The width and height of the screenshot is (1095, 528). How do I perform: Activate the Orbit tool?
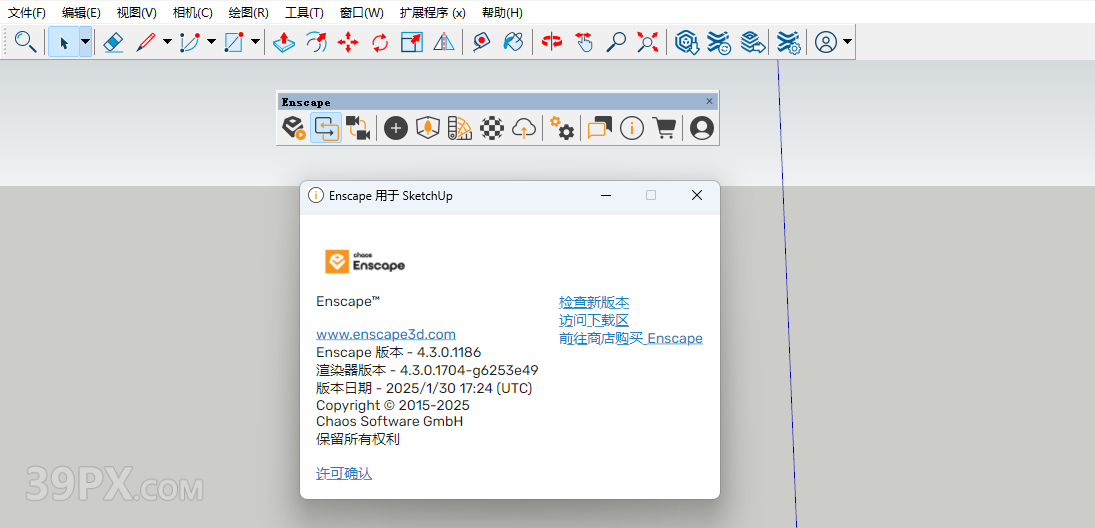tap(552, 42)
